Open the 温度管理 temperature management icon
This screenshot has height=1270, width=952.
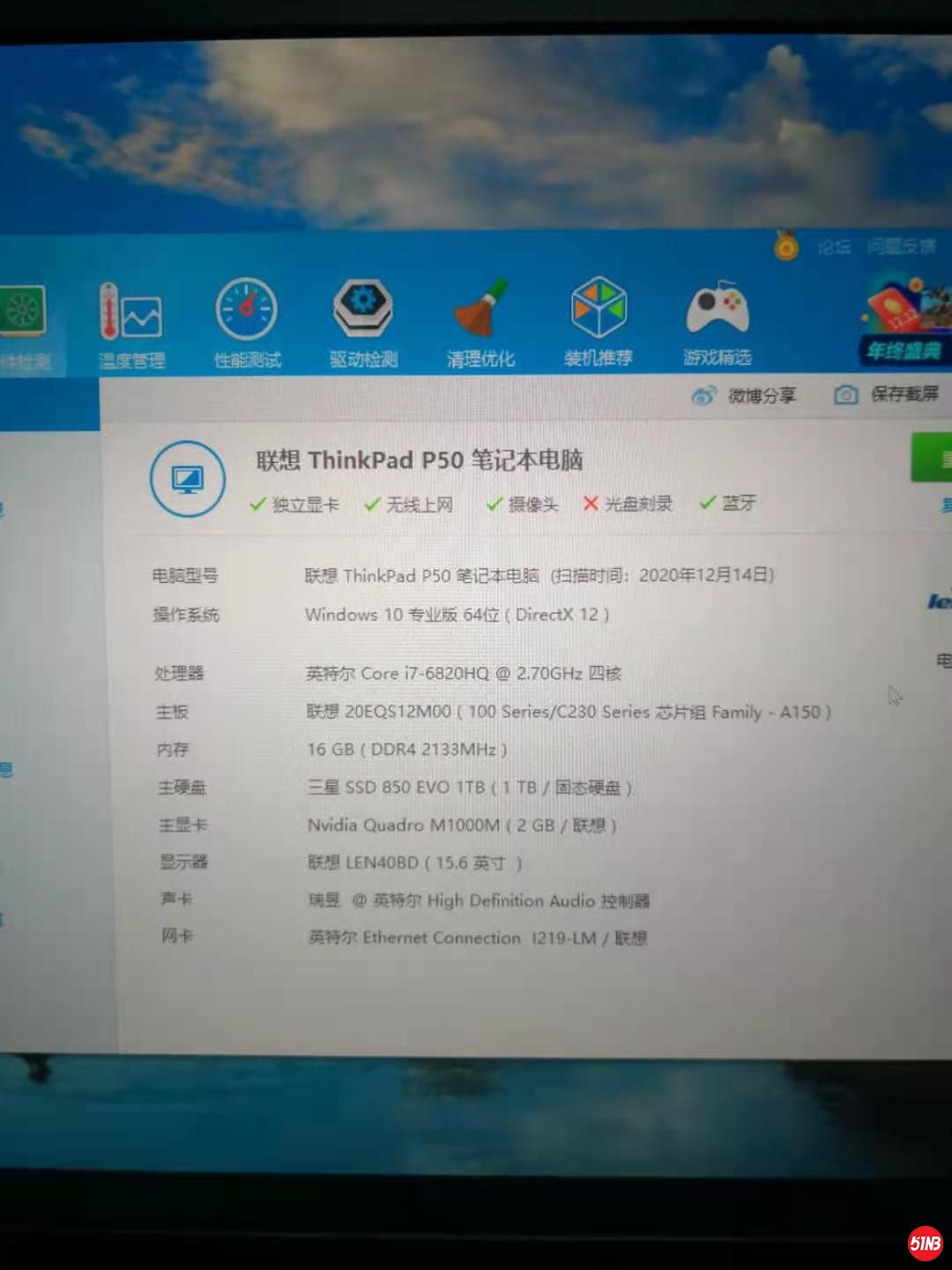(x=130, y=324)
